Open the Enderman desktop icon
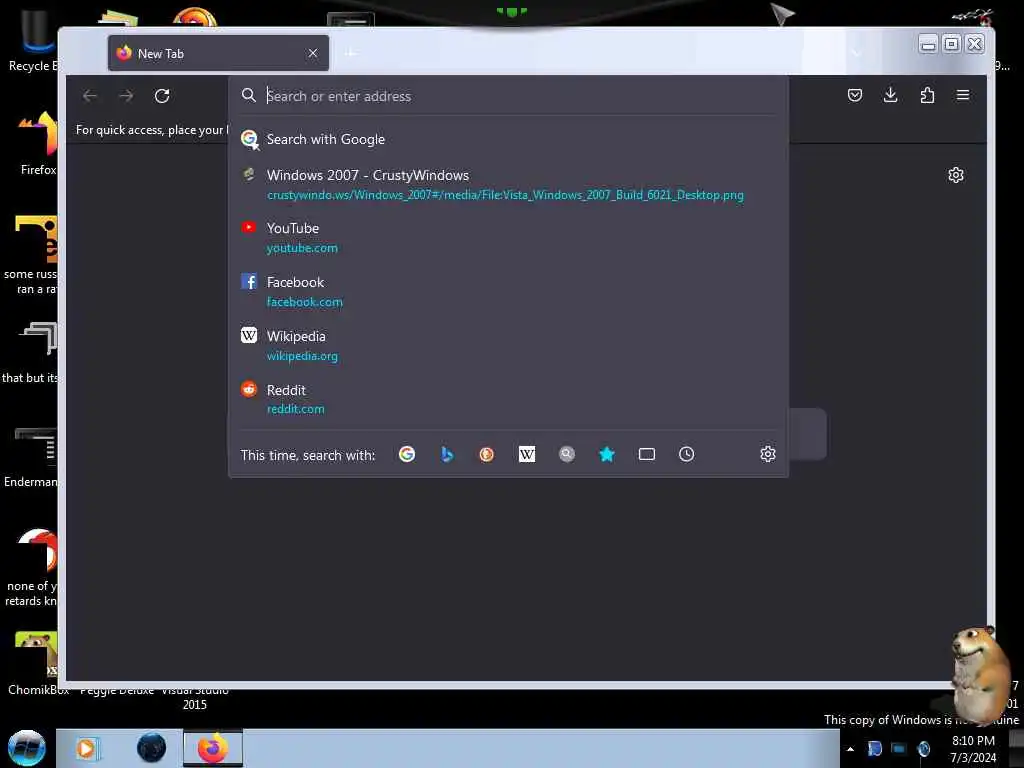Image resolution: width=1024 pixels, height=768 pixels. point(33,457)
